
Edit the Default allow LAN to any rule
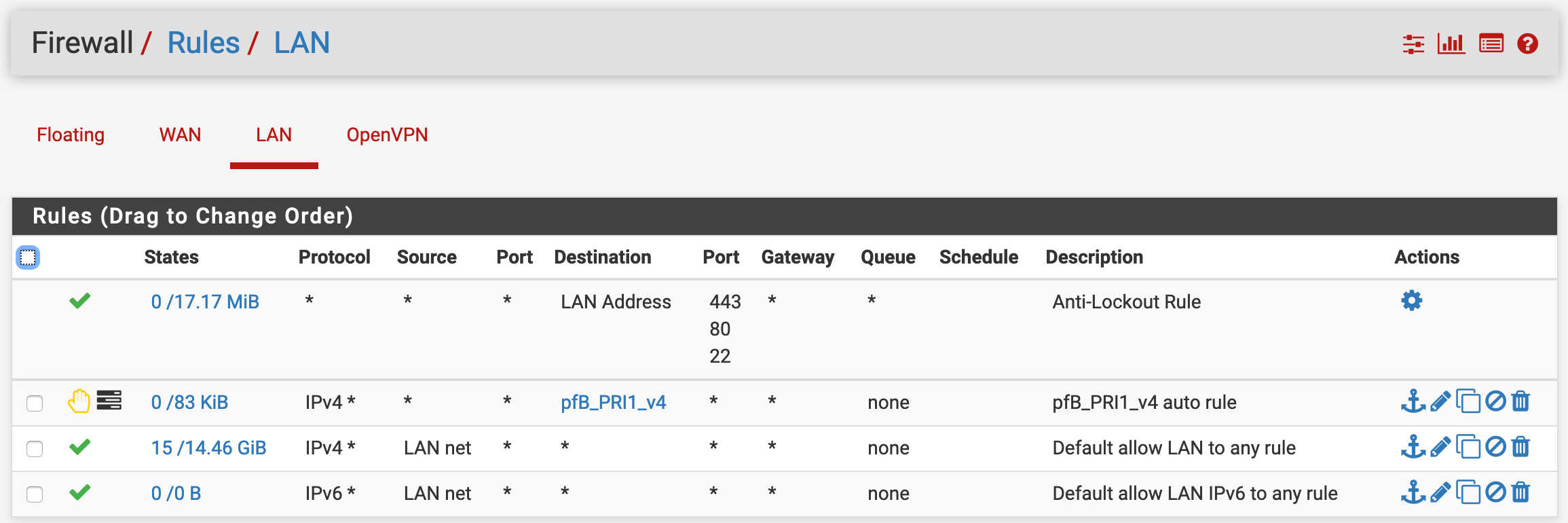click(1440, 447)
